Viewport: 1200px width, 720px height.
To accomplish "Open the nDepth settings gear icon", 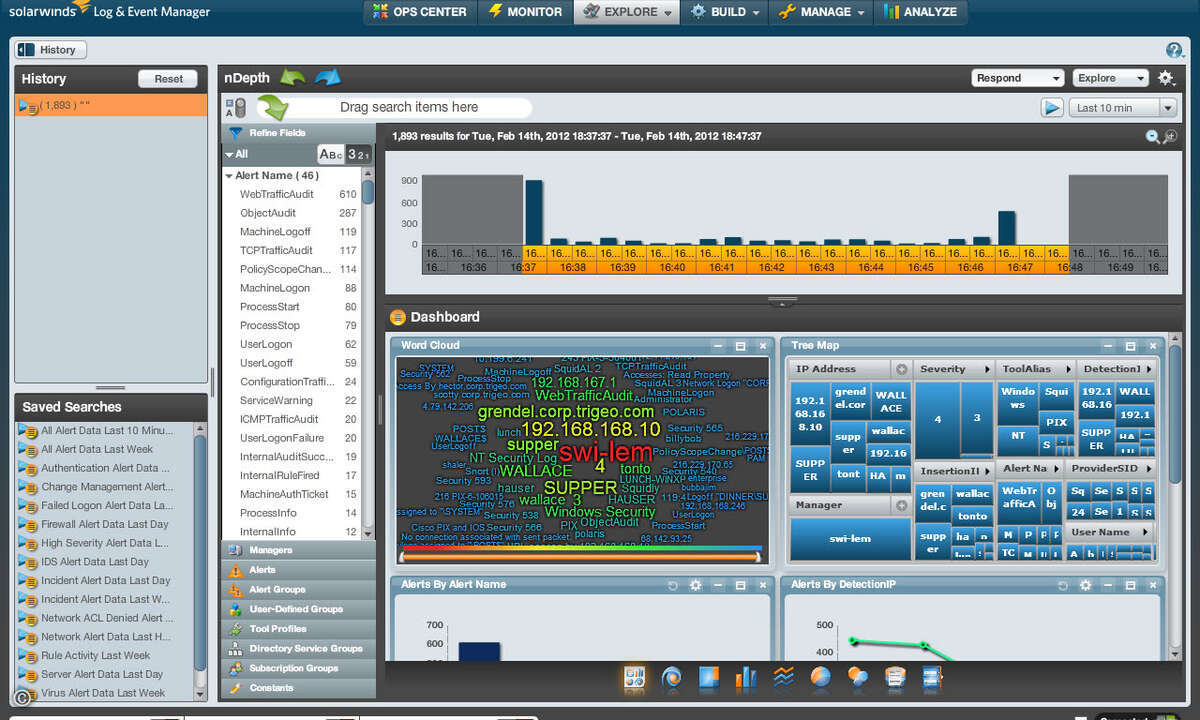I will pos(1166,78).
